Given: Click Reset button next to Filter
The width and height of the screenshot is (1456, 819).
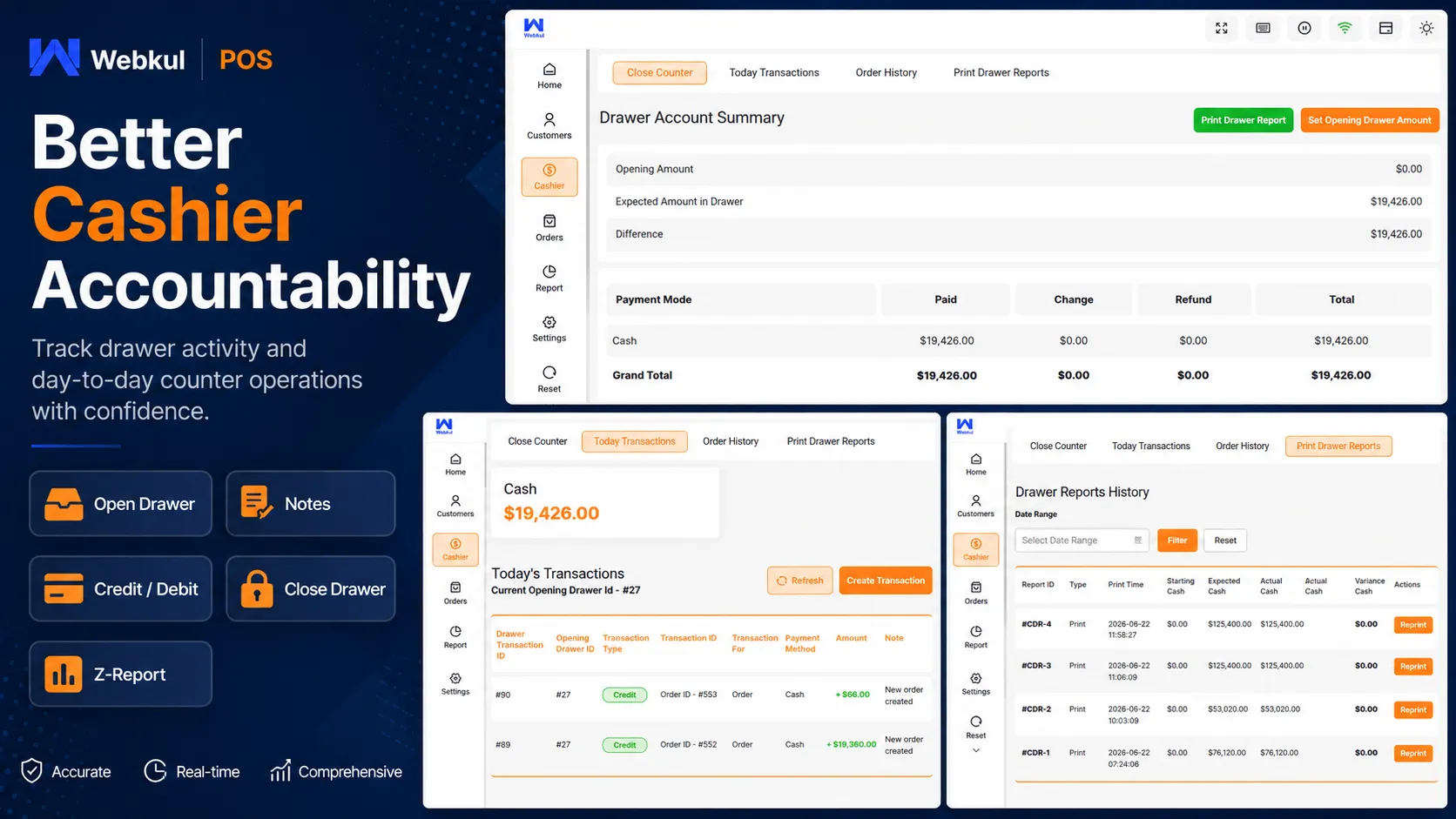Looking at the screenshot, I should pyautogui.click(x=1225, y=540).
